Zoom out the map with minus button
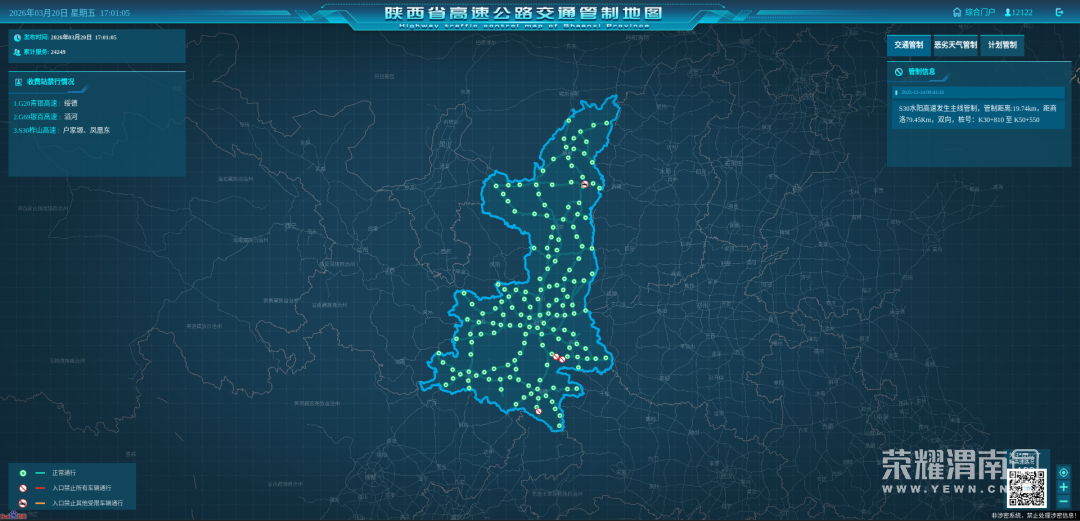The image size is (1080, 521). pyautogui.click(x=1063, y=501)
